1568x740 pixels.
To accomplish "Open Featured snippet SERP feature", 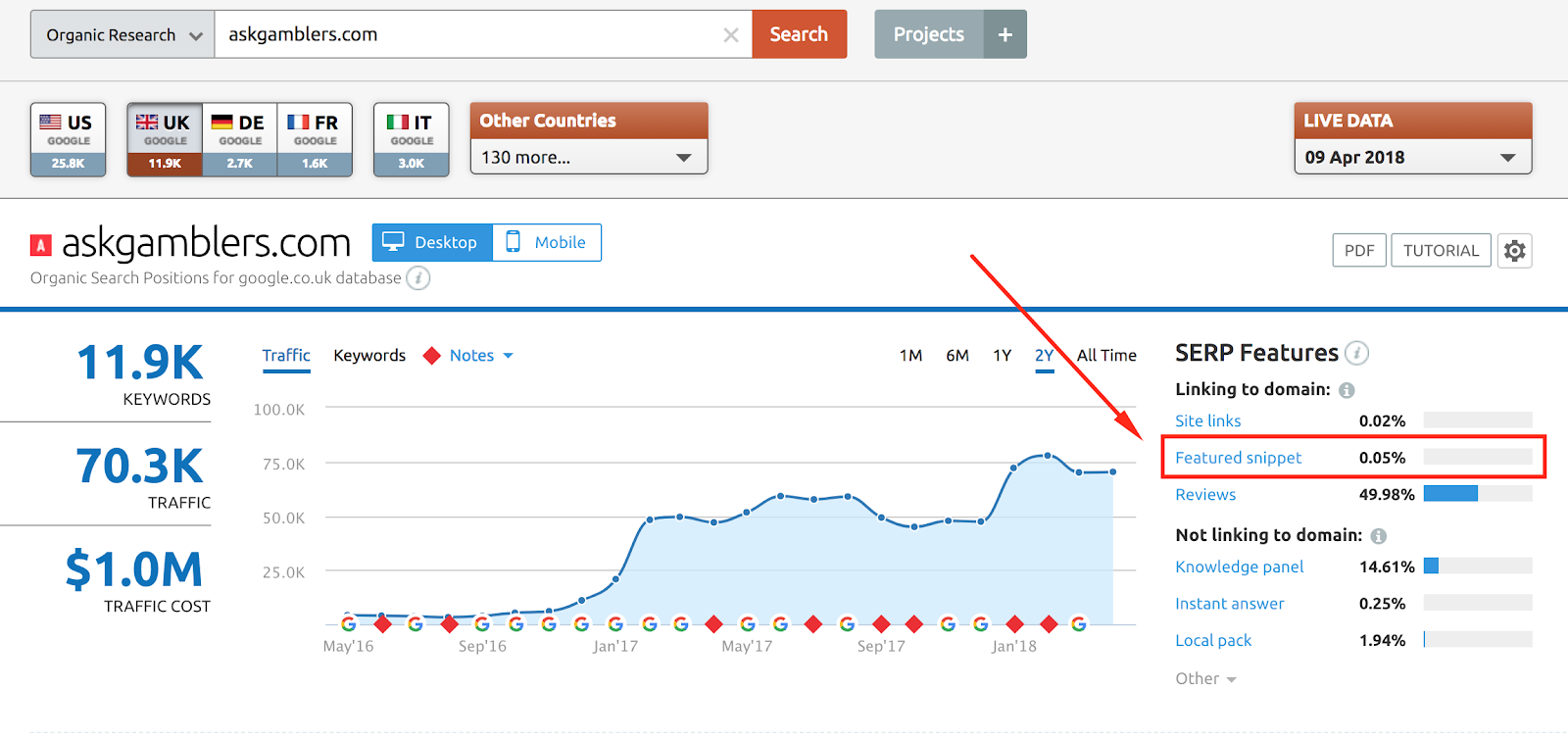I will click(1238, 458).
